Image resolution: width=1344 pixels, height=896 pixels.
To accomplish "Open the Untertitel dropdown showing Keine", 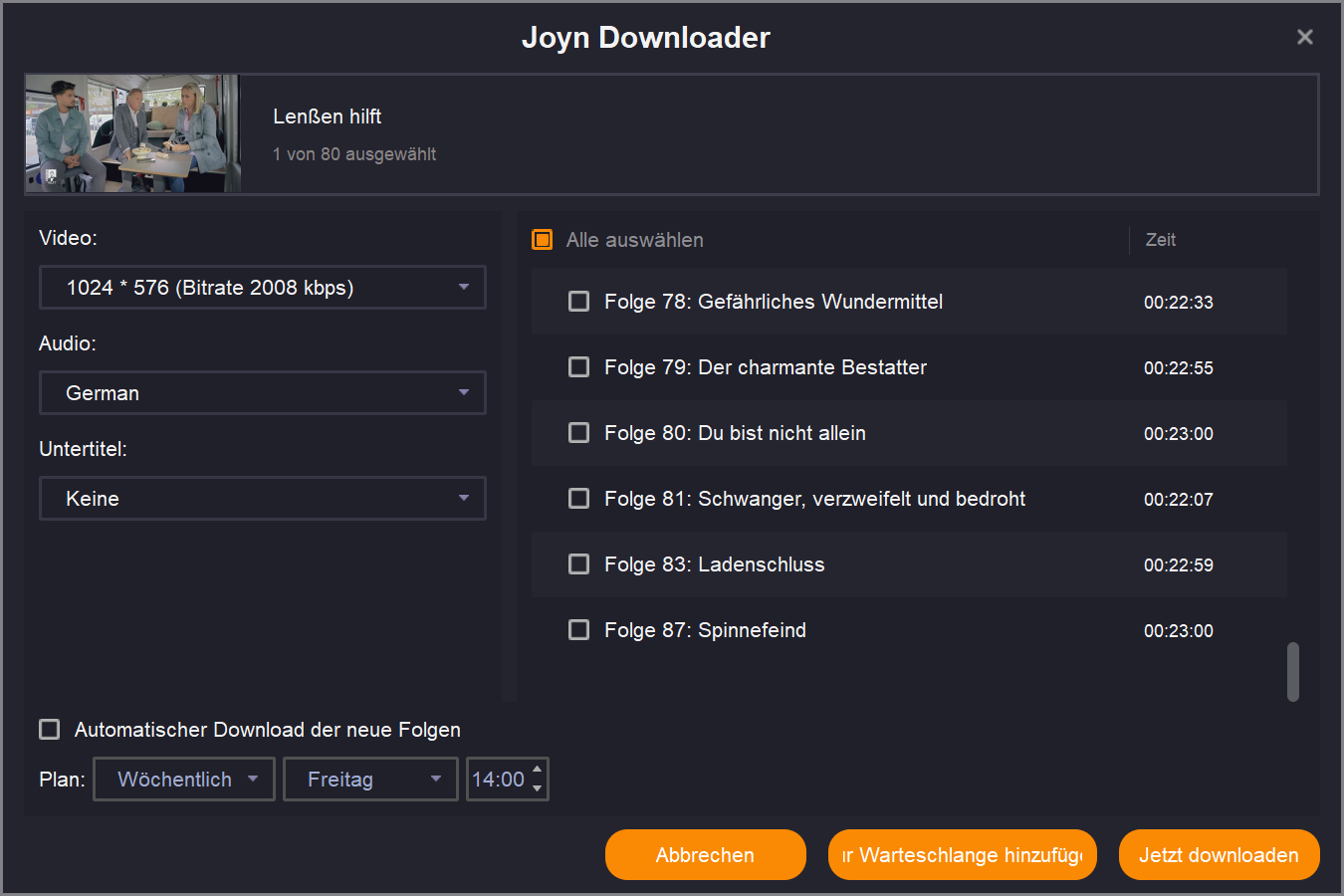I will point(263,499).
